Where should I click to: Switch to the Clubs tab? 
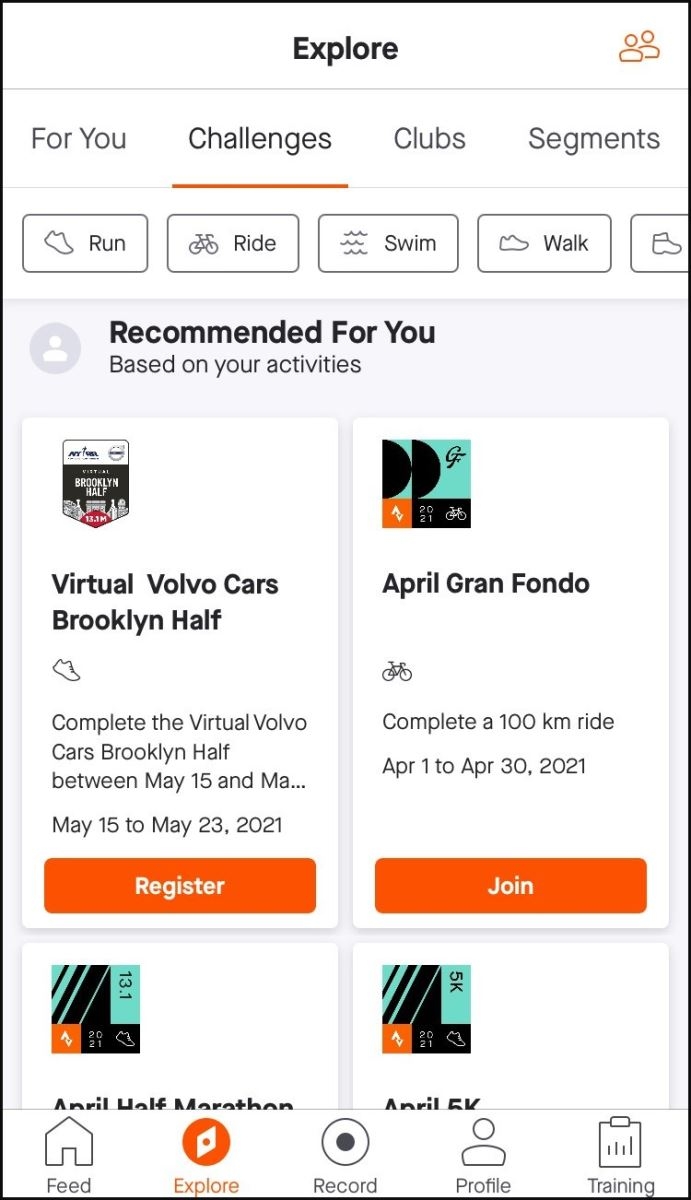[429, 138]
